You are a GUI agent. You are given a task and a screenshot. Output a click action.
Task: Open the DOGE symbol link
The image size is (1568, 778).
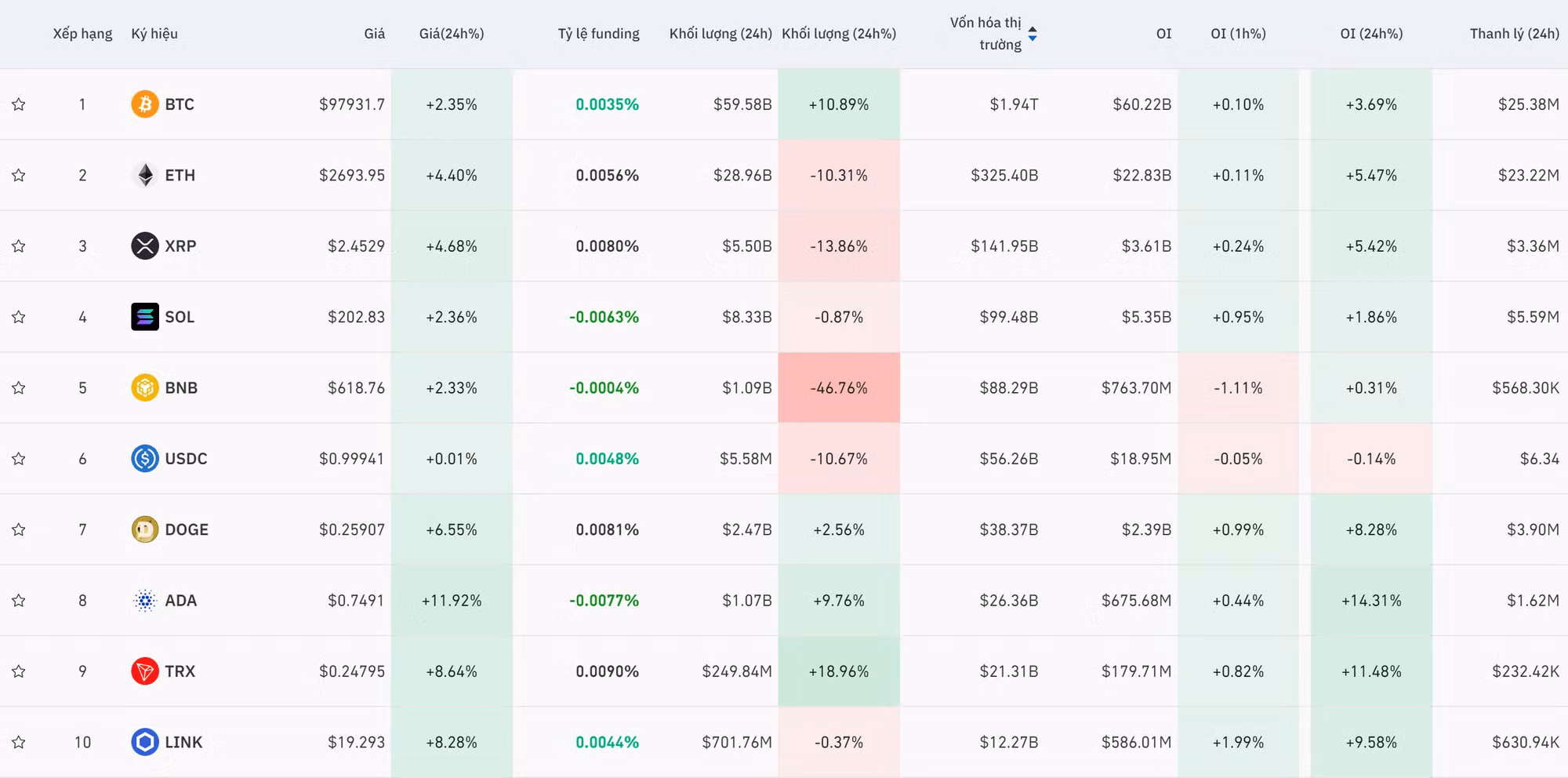187,529
